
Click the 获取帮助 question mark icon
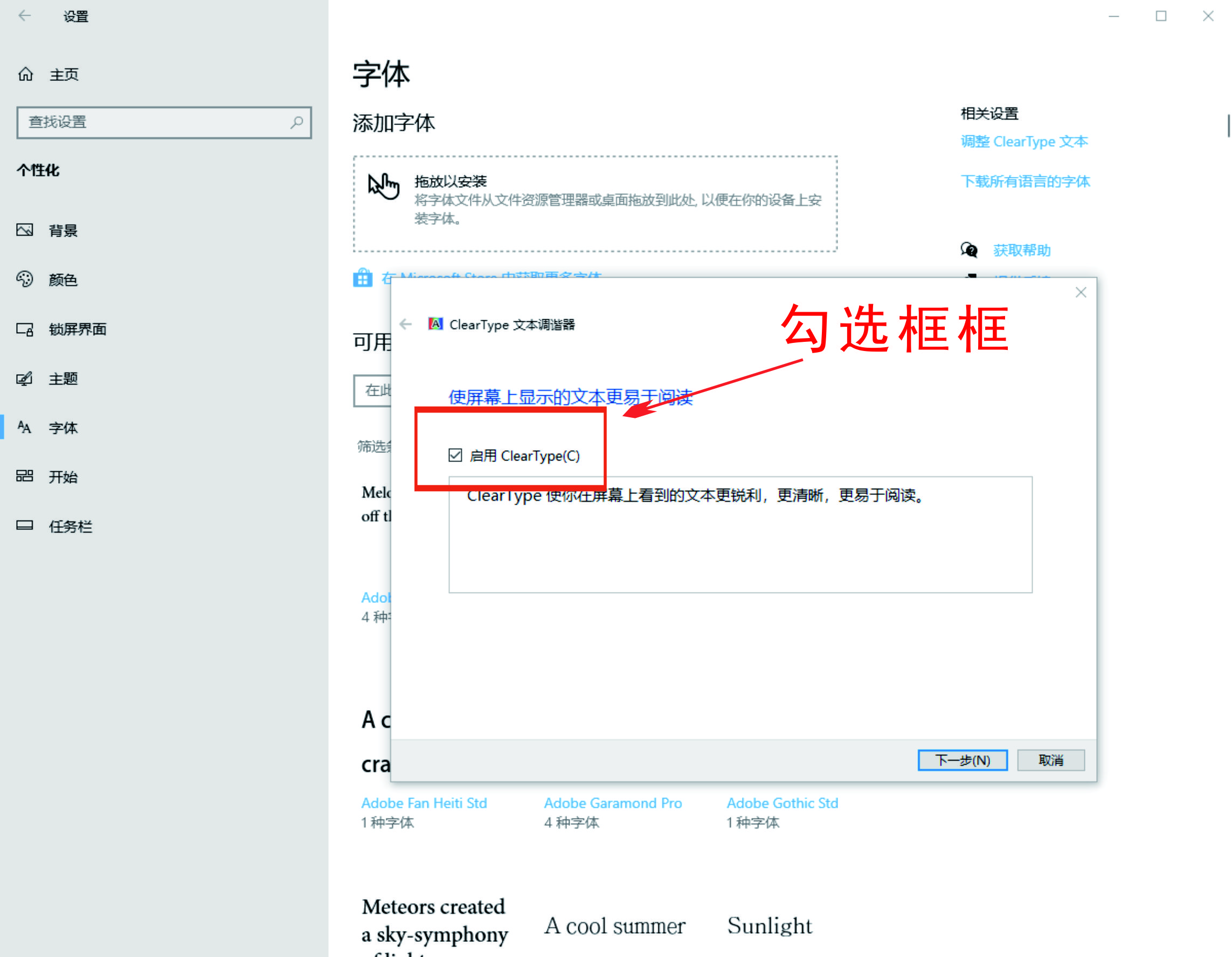point(968,250)
